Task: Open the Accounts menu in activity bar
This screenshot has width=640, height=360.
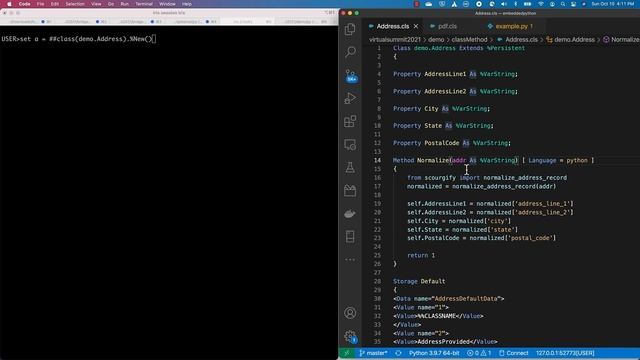Action: pos(350,313)
